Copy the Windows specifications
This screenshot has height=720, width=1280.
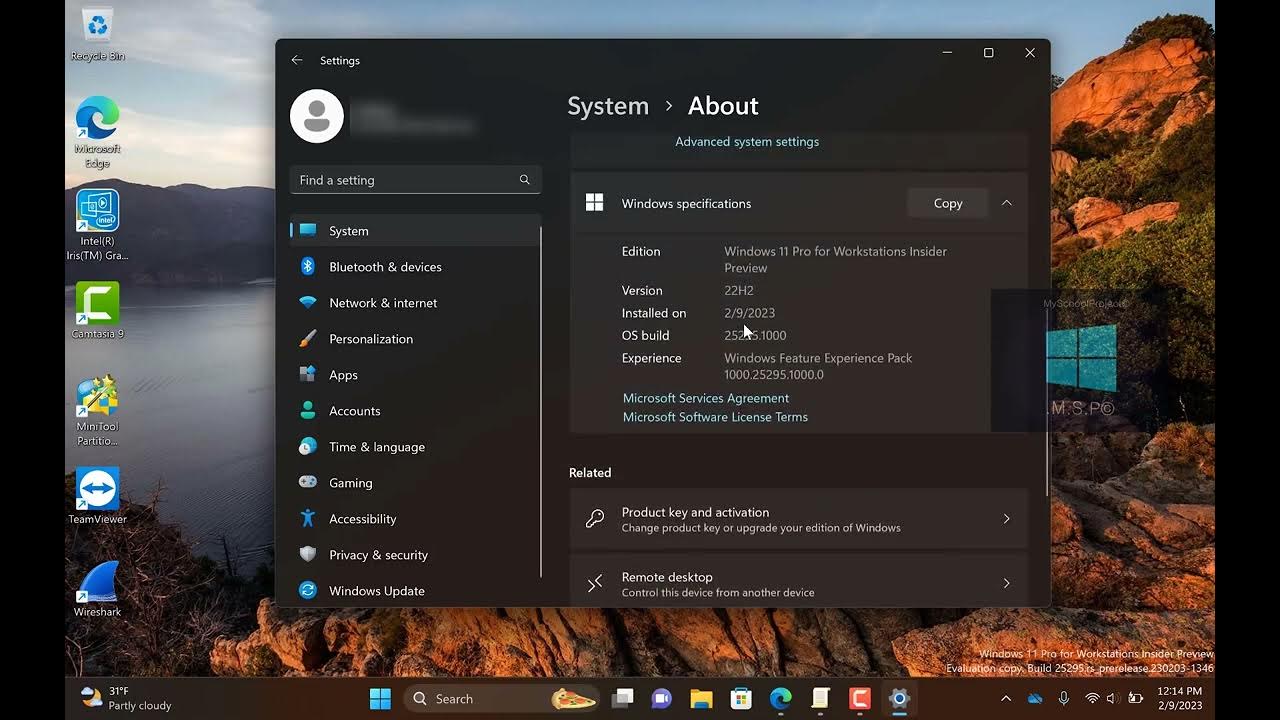point(948,203)
